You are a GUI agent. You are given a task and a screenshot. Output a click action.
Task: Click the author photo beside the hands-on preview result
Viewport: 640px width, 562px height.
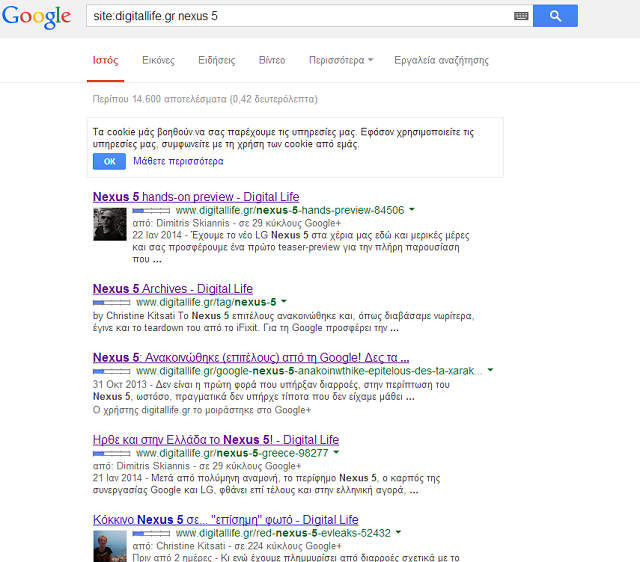[x=110, y=224]
